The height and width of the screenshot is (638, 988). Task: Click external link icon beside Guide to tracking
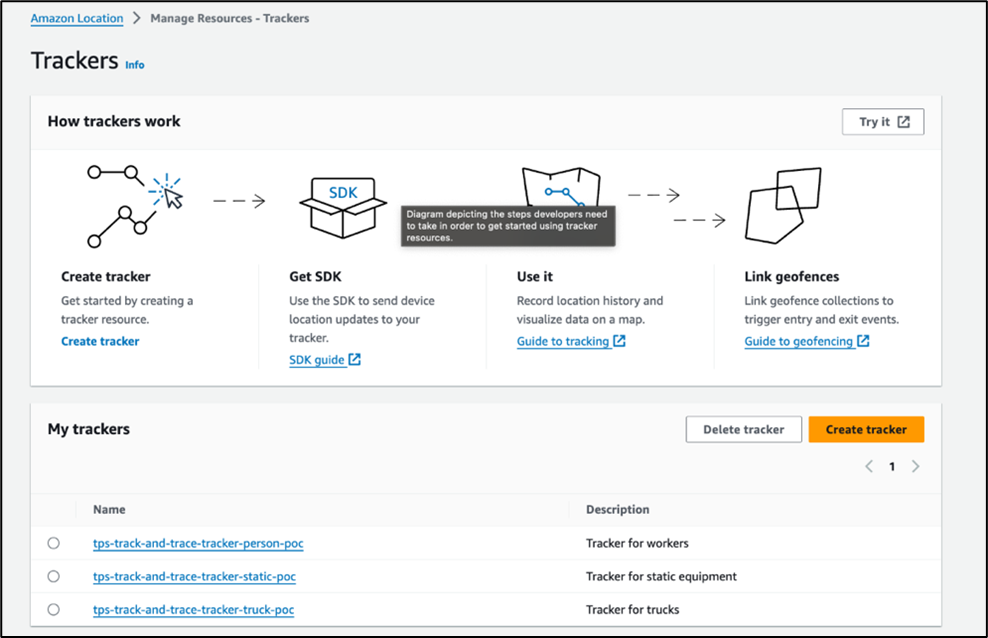click(x=619, y=341)
